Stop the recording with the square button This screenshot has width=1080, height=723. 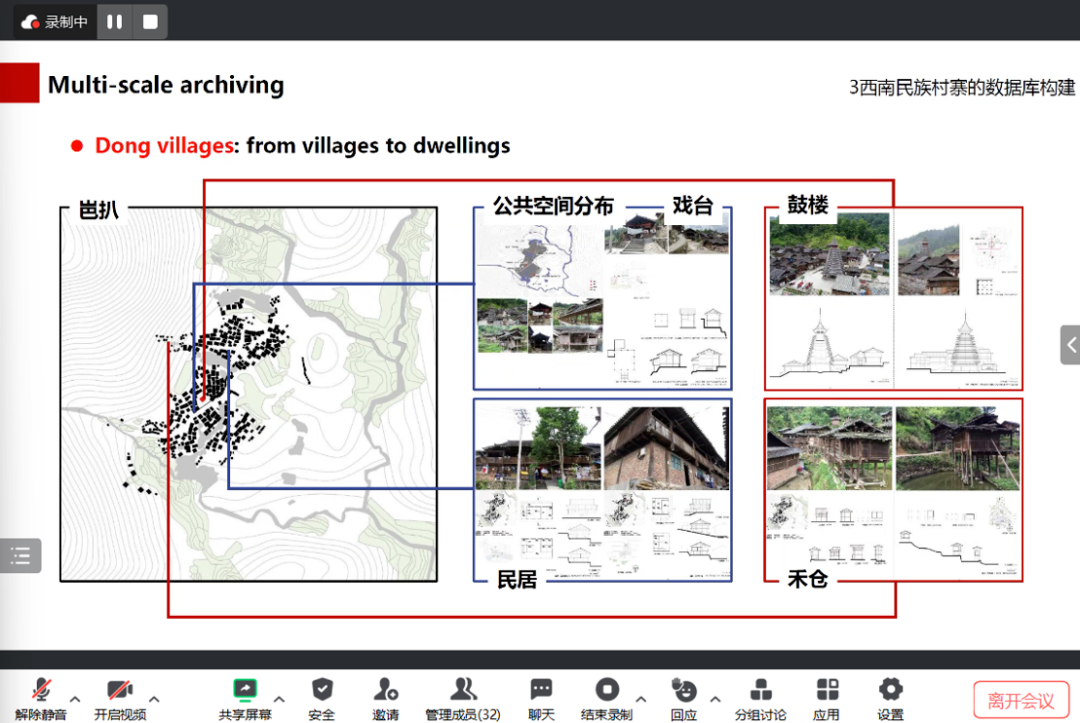tap(150, 22)
